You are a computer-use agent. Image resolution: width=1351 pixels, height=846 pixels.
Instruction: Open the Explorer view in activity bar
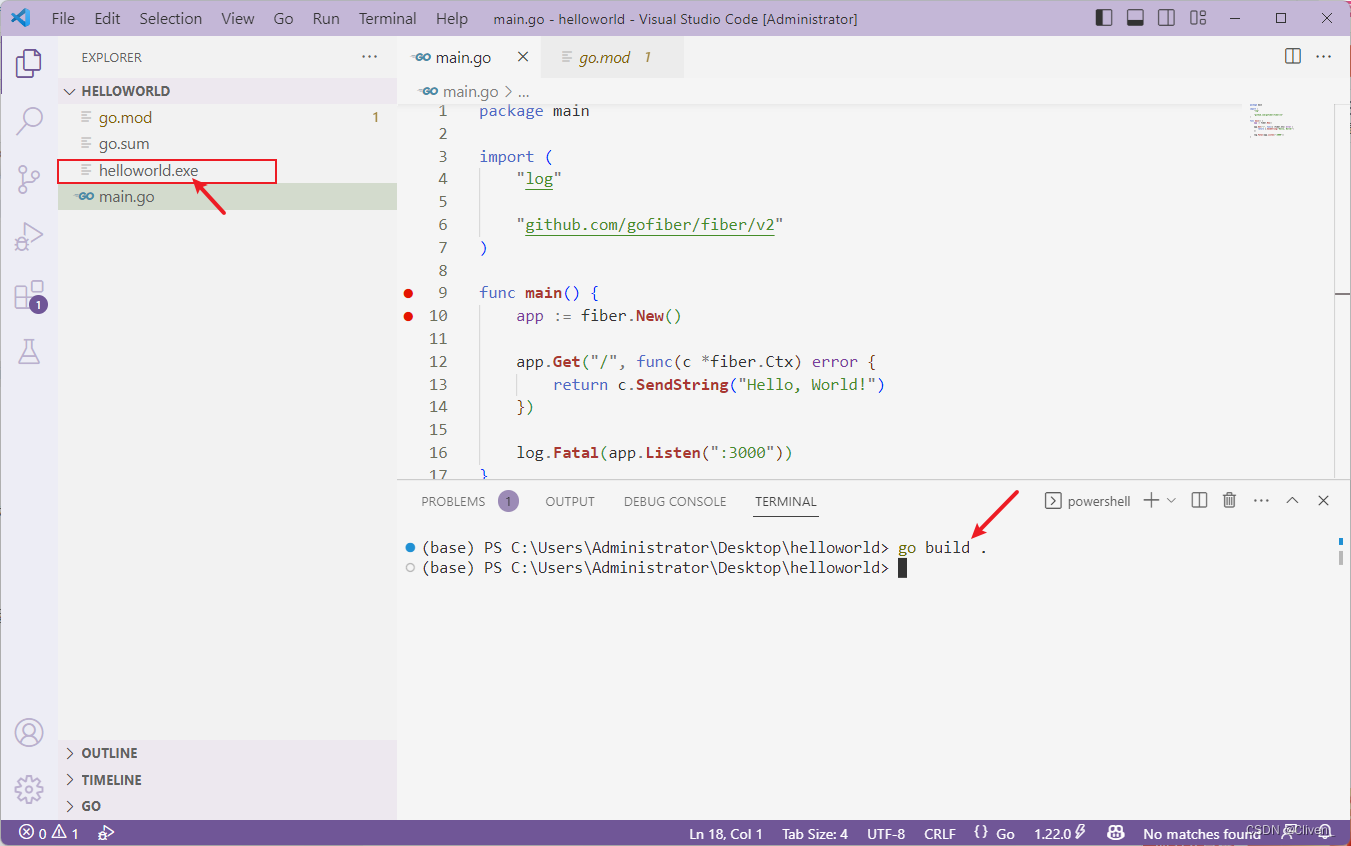tap(29, 63)
